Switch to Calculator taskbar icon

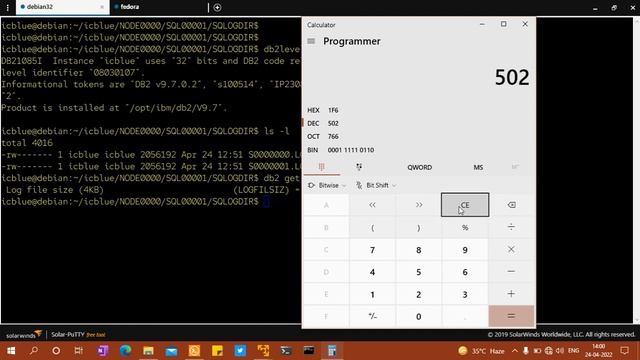click(332, 351)
